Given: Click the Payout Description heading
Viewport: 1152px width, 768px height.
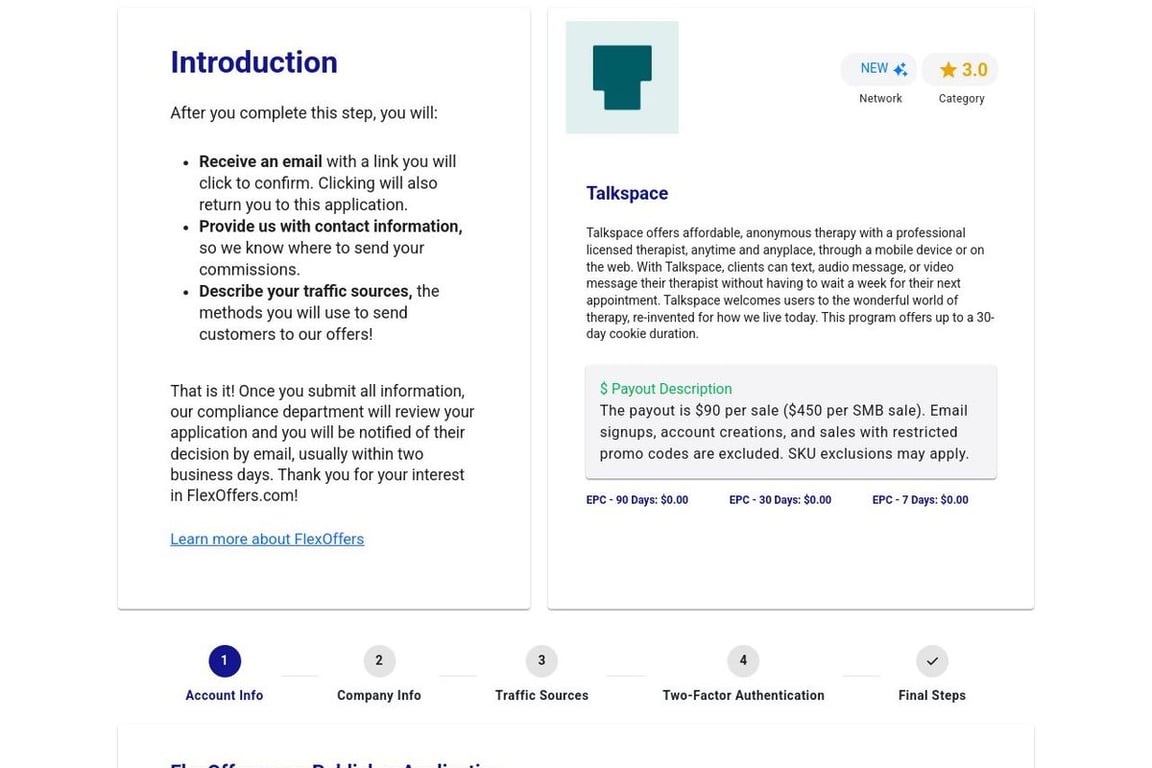Looking at the screenshot, I should (666, 389).
